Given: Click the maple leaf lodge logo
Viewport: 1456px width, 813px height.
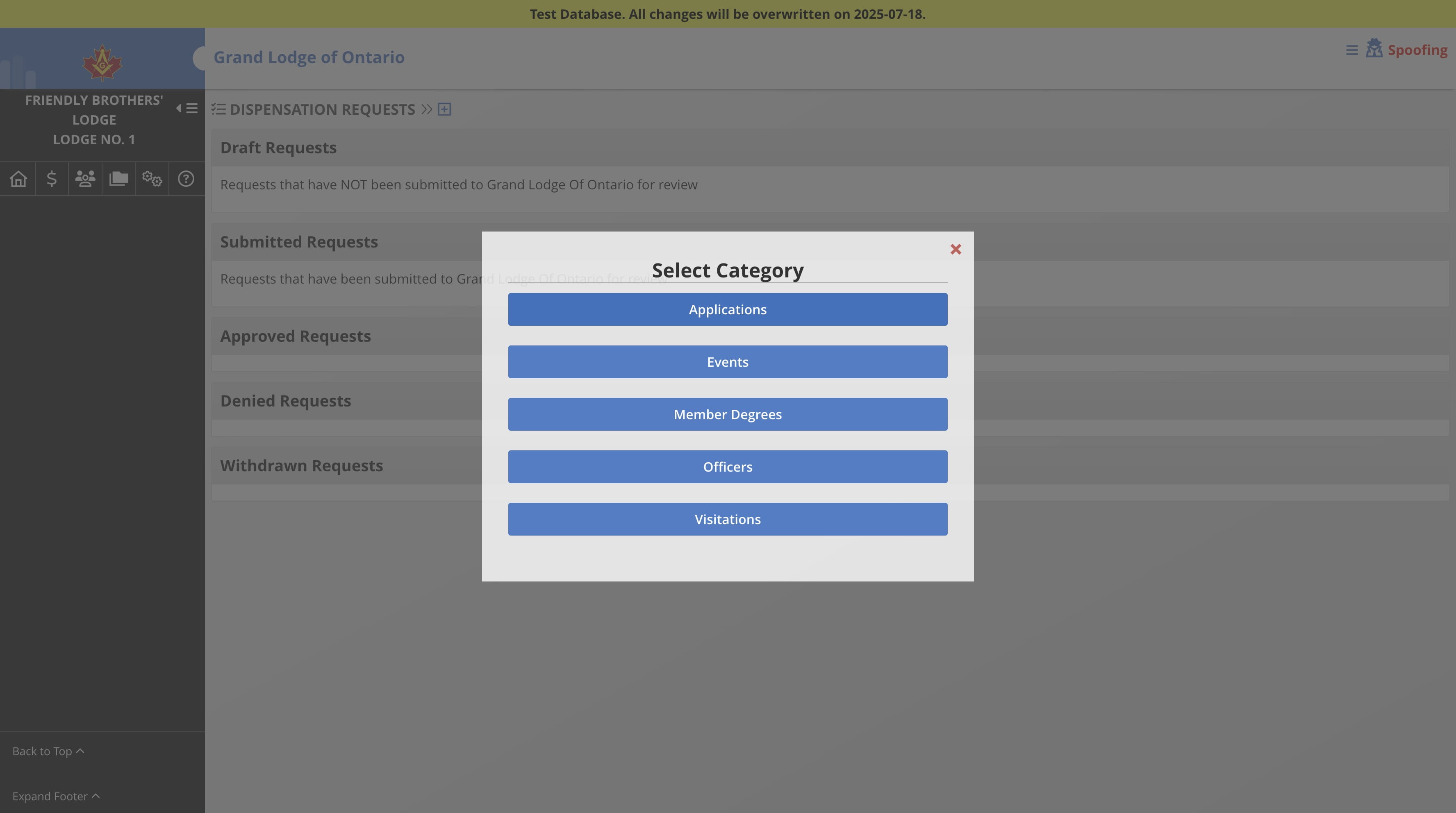Looking at the screenshot, I should [x=102, y=62].
